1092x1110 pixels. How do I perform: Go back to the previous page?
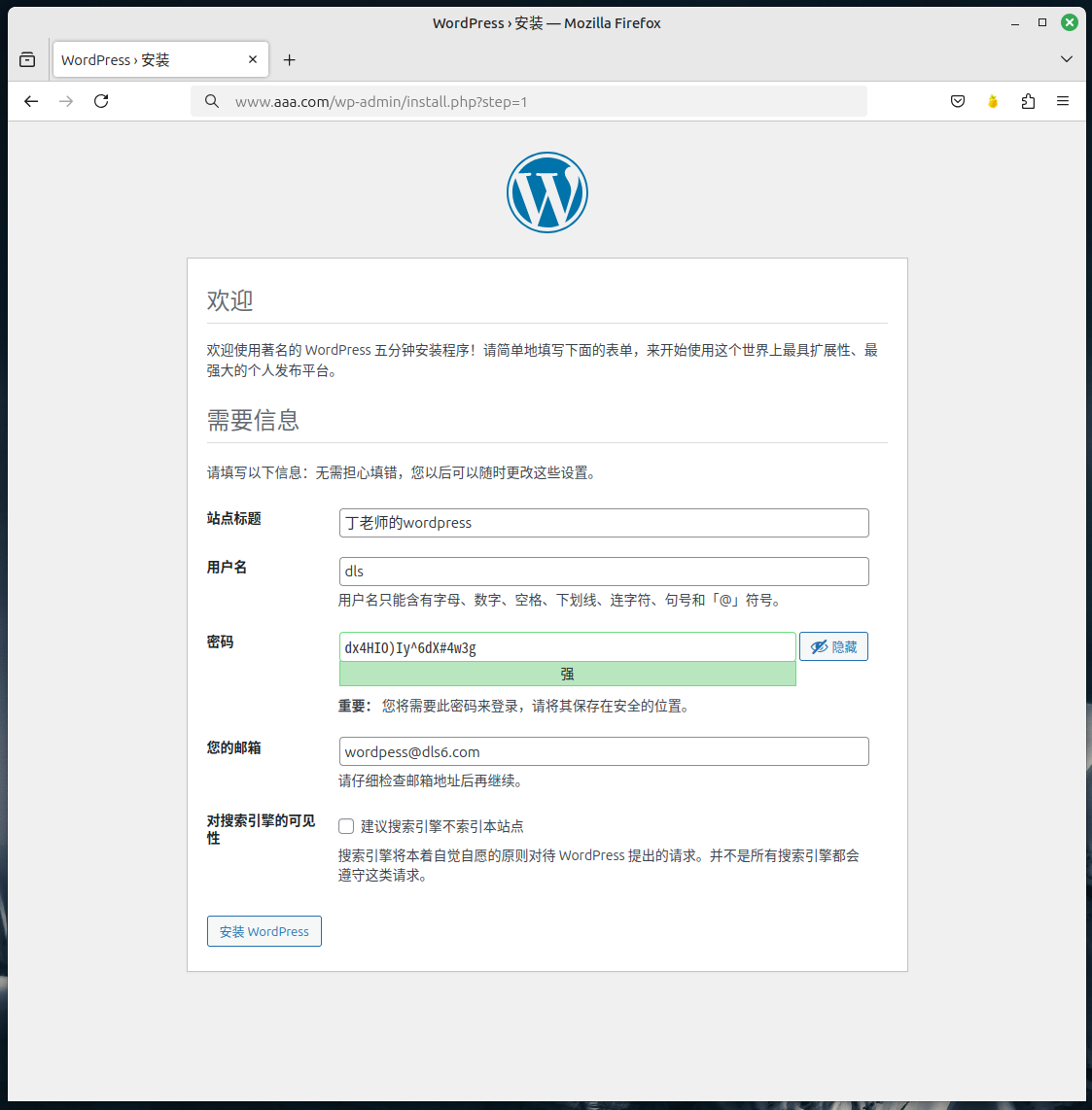point(31,101)
